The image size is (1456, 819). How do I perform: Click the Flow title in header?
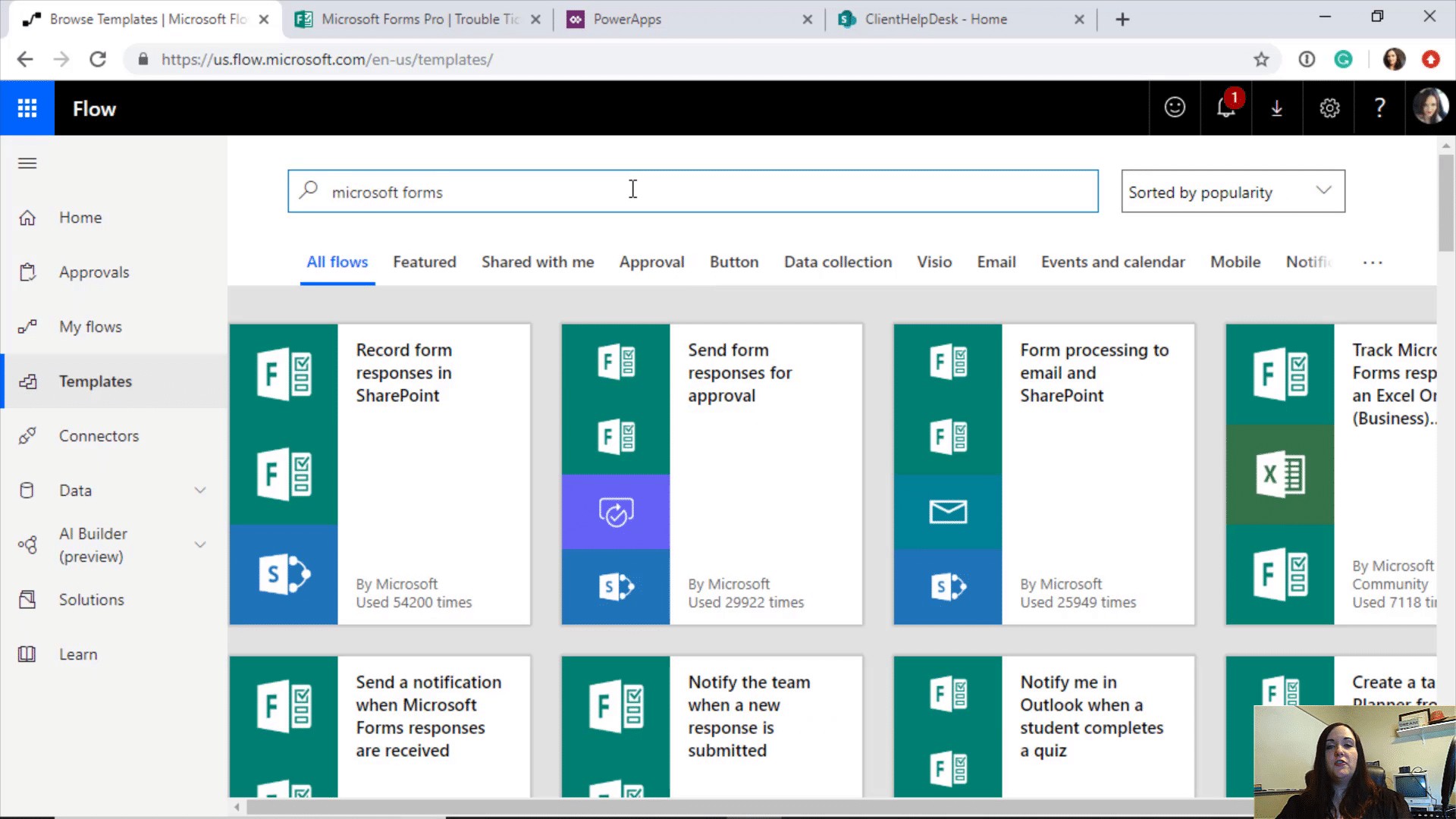(x=94, y=109)
